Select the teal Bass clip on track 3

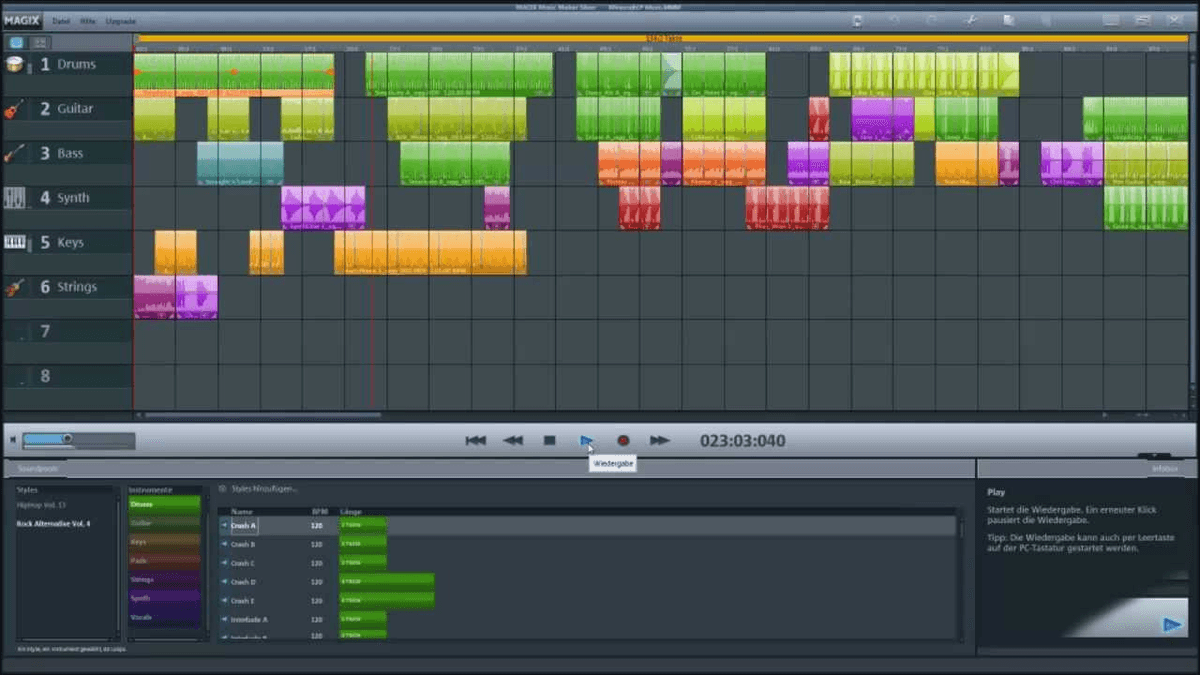click(x=240, y=163)
